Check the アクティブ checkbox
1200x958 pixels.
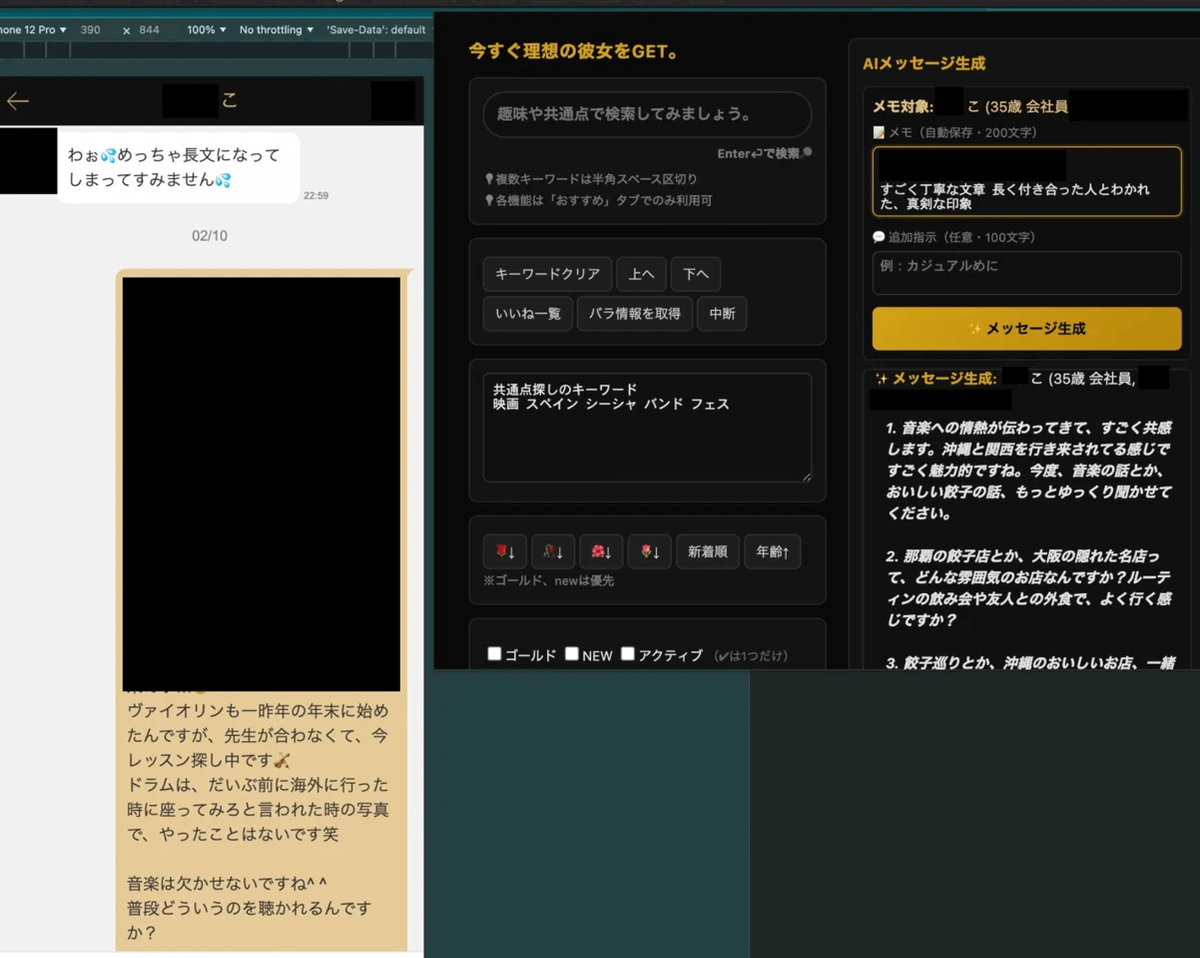(x=628, y=654)
